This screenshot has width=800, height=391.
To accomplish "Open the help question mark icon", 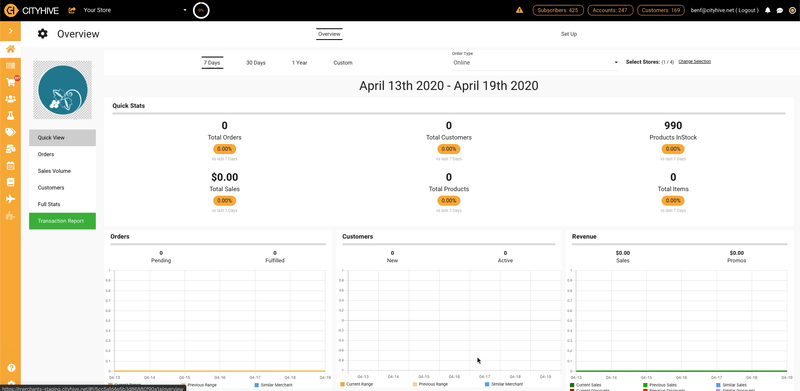I will point(11,368).
